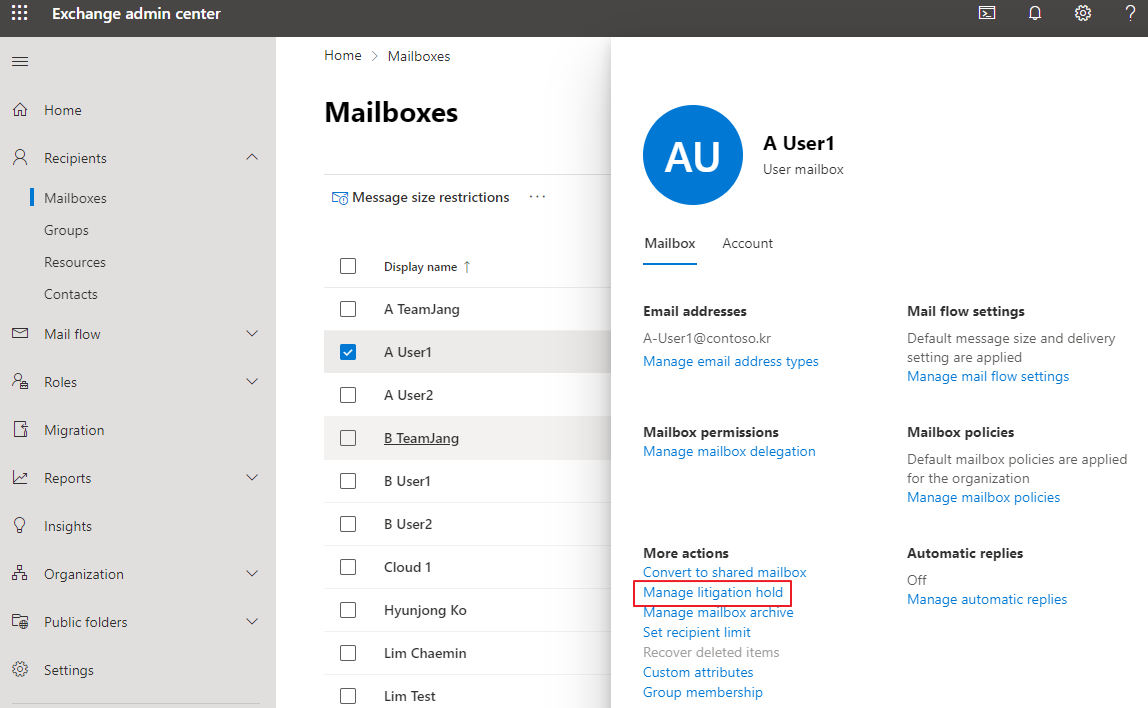Open the notifications bell
Viewport: 1148px width, 708px height.
pyautogui.click(x=1035, y=13)
